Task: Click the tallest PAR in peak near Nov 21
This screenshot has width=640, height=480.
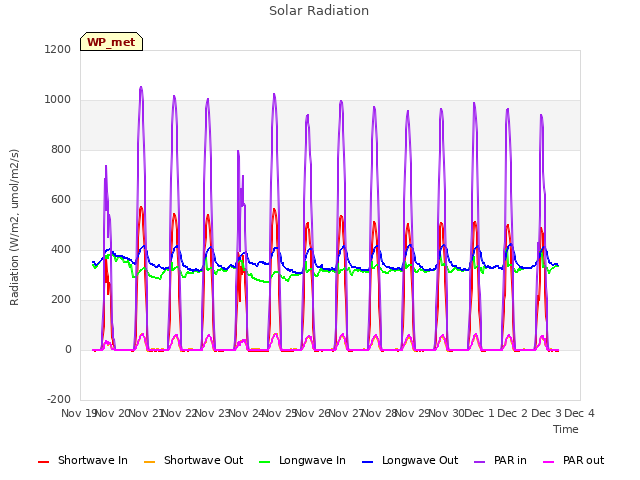Action: click(141, 87)
